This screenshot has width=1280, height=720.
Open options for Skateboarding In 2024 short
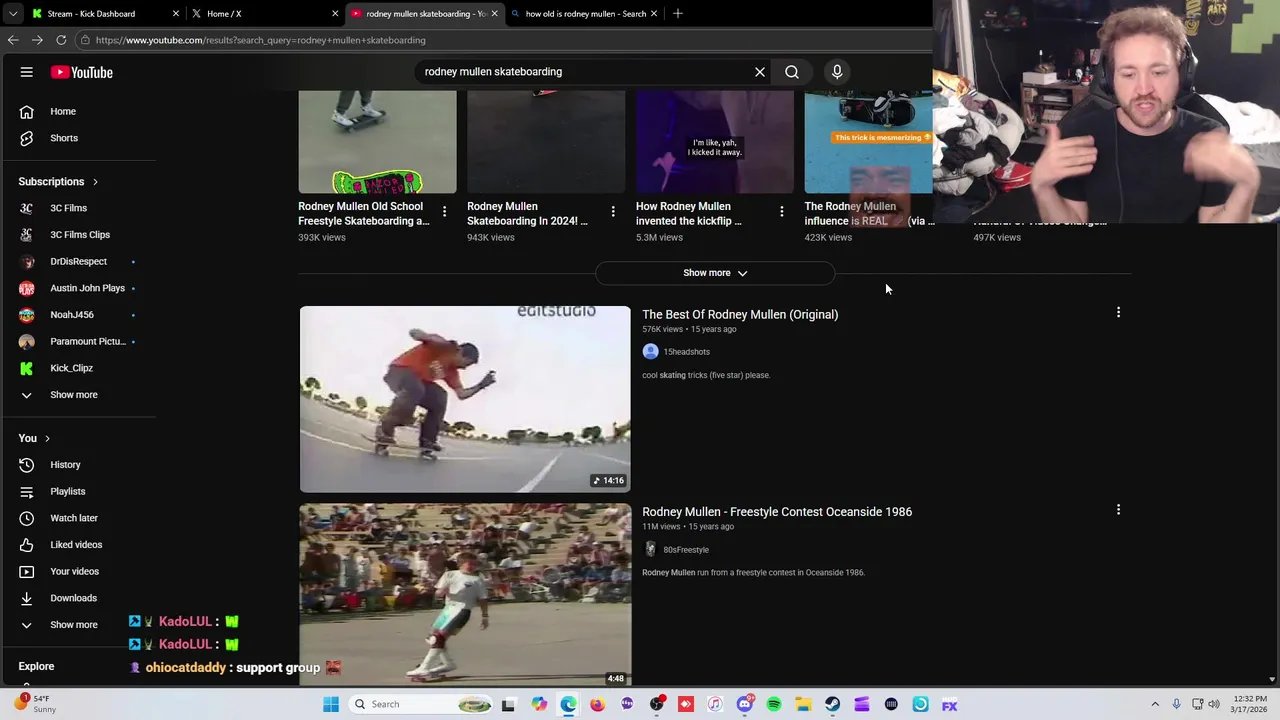click(613, 212)
